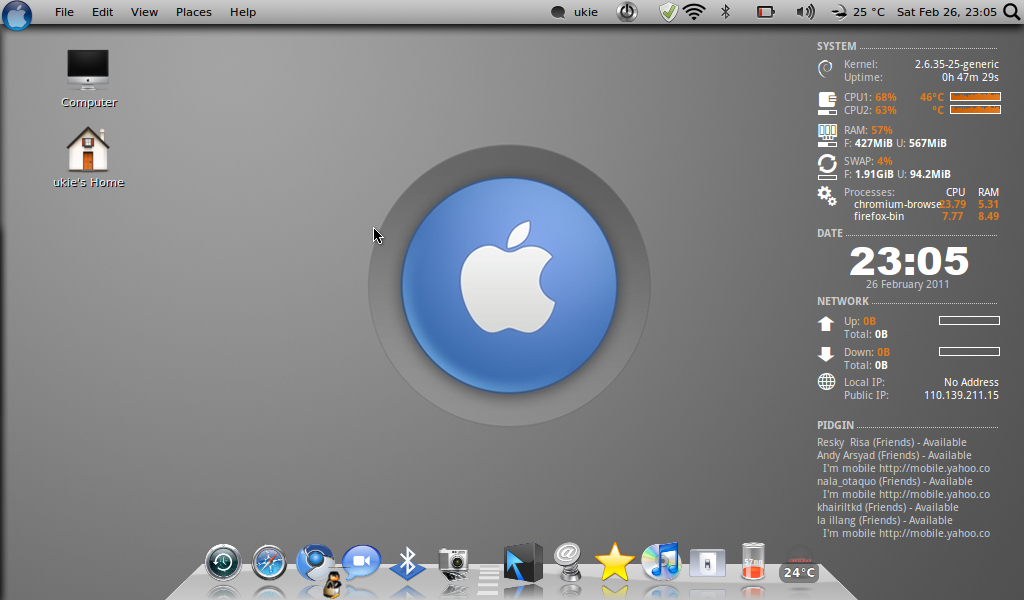Open the iChat video bubble dock icon
Image resolution: width=1024 pixels, height=600 pixels.
click(x=361, y=561)
